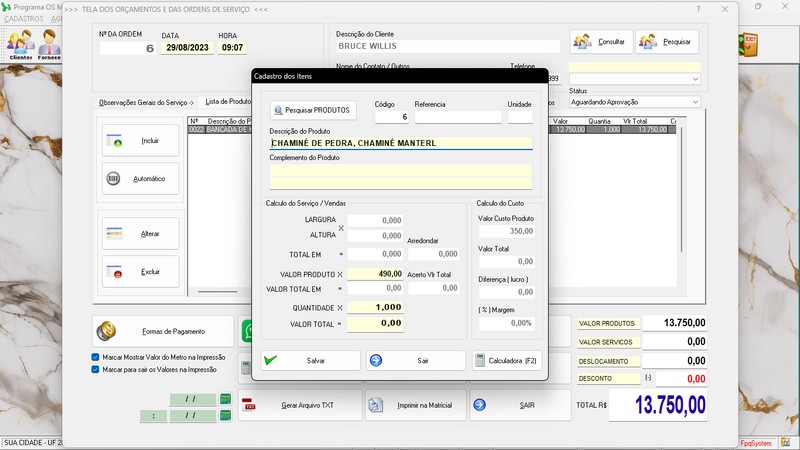This screenshot has width=800, height=450.
Task: Uncheck Marcar Mostrar Valor do Metro na Impressão
Action: pos(95,356)
